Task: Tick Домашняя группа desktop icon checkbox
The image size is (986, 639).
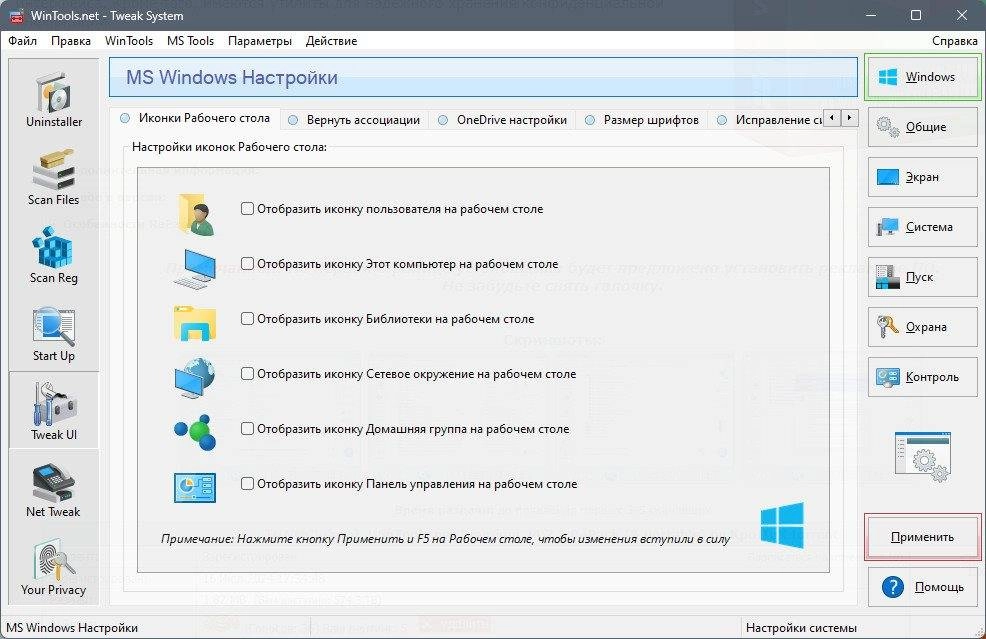Action: point(247,428)
